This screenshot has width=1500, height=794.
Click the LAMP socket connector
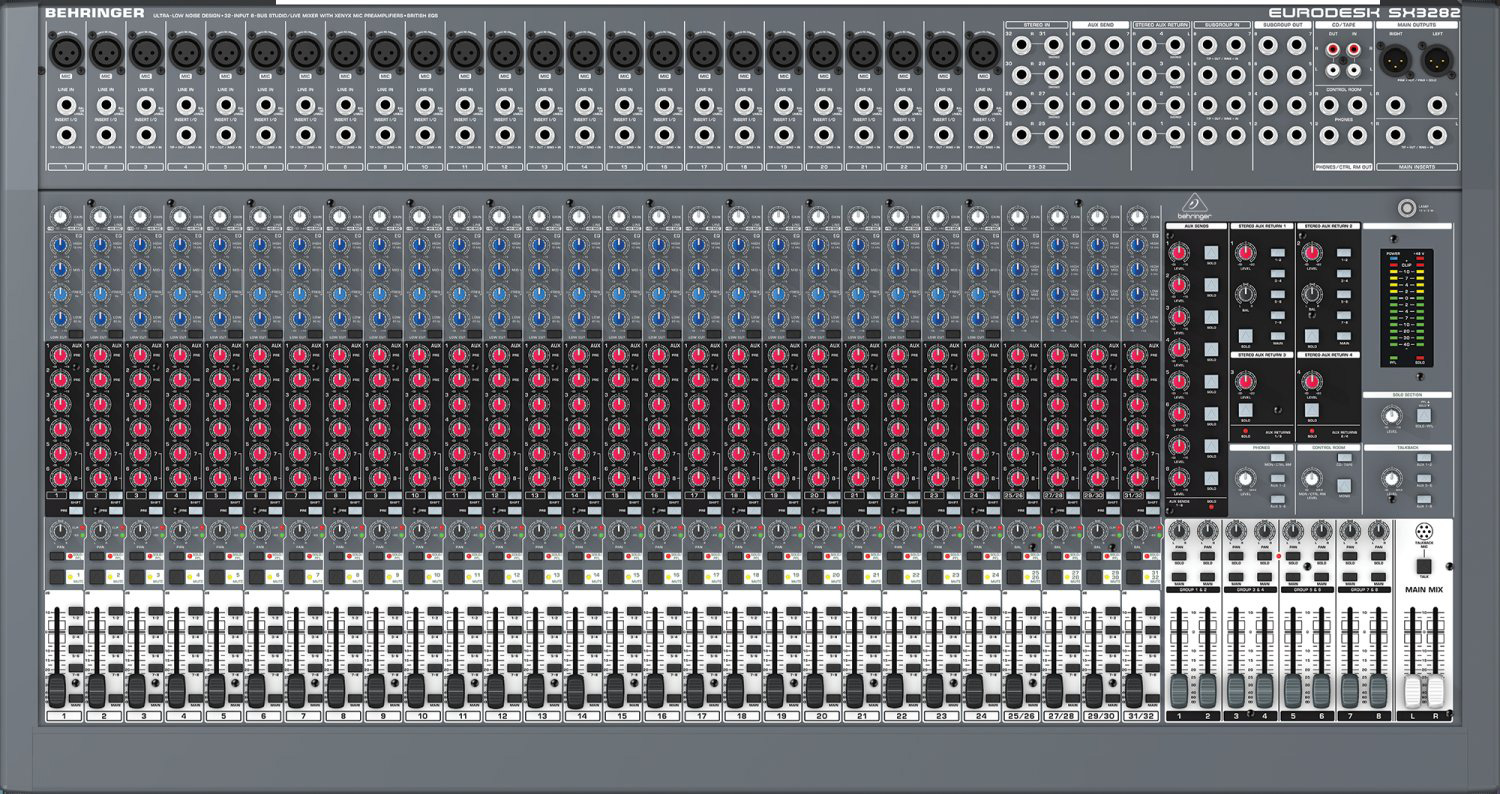1406,208
